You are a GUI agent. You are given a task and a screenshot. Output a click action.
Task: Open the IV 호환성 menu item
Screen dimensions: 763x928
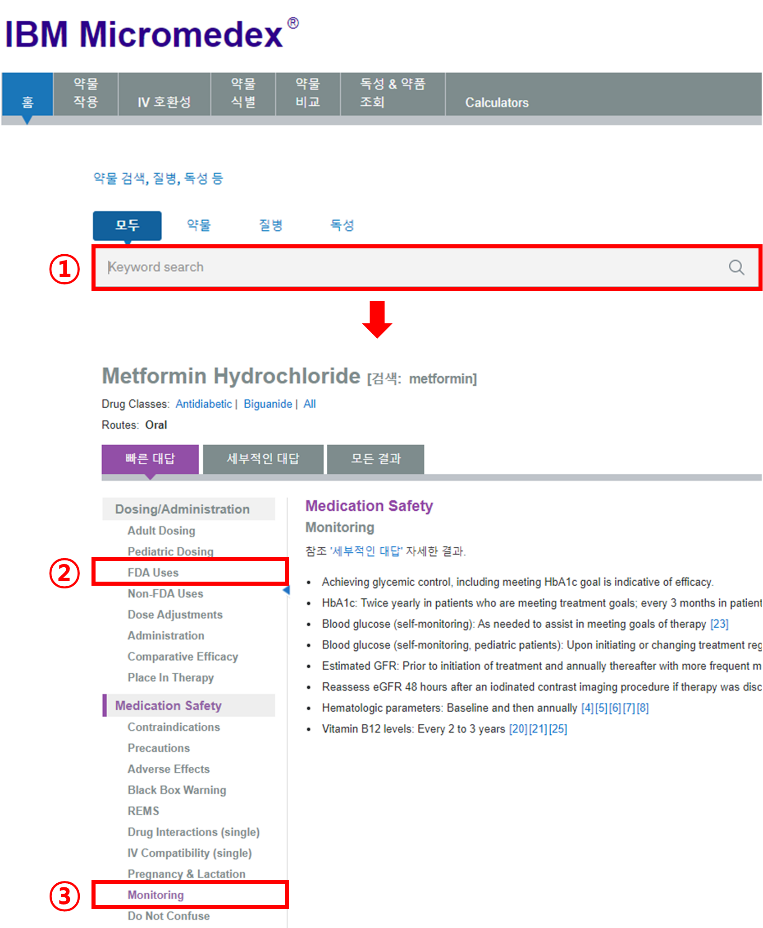tap(164, 102)
